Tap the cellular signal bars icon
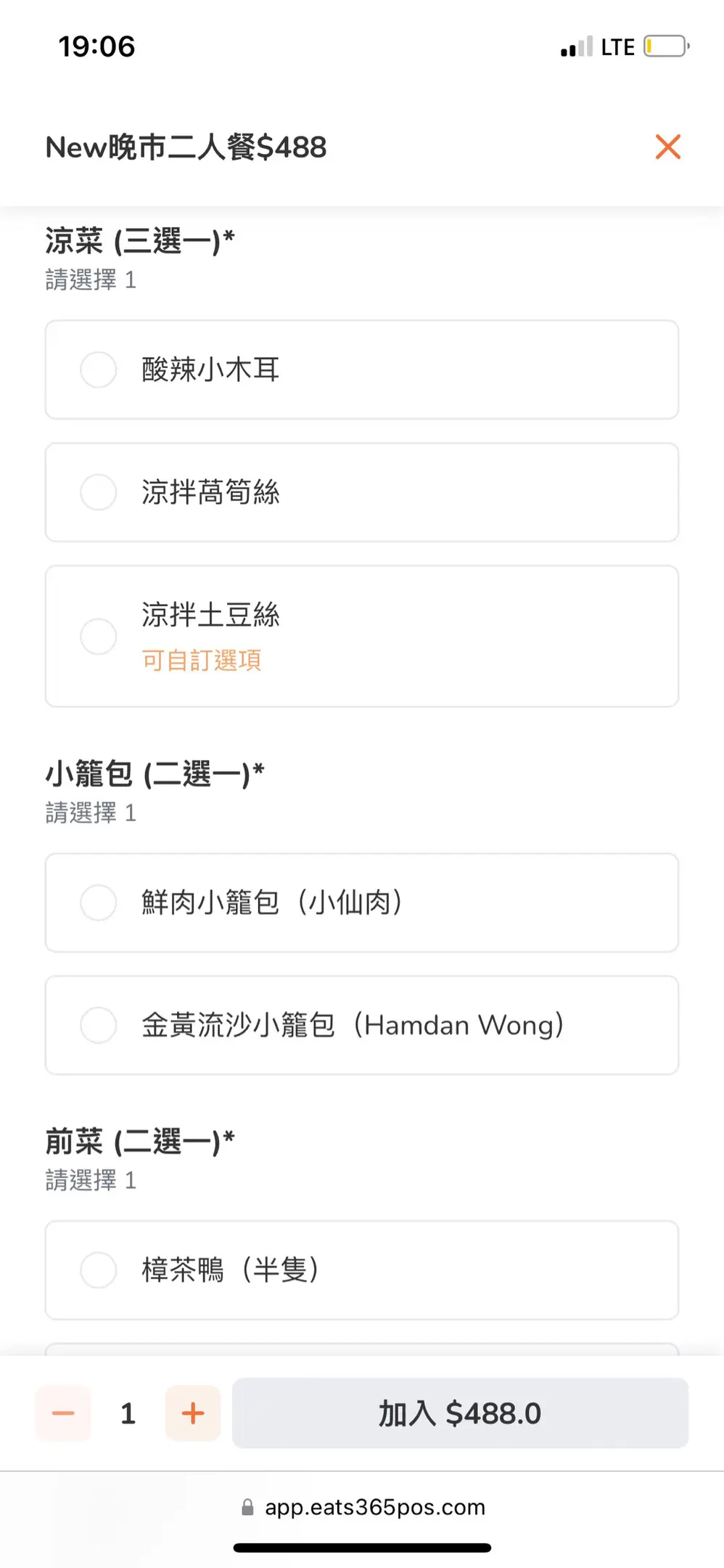This screenshot has height=1568, width=724. (x=576, y=47)
